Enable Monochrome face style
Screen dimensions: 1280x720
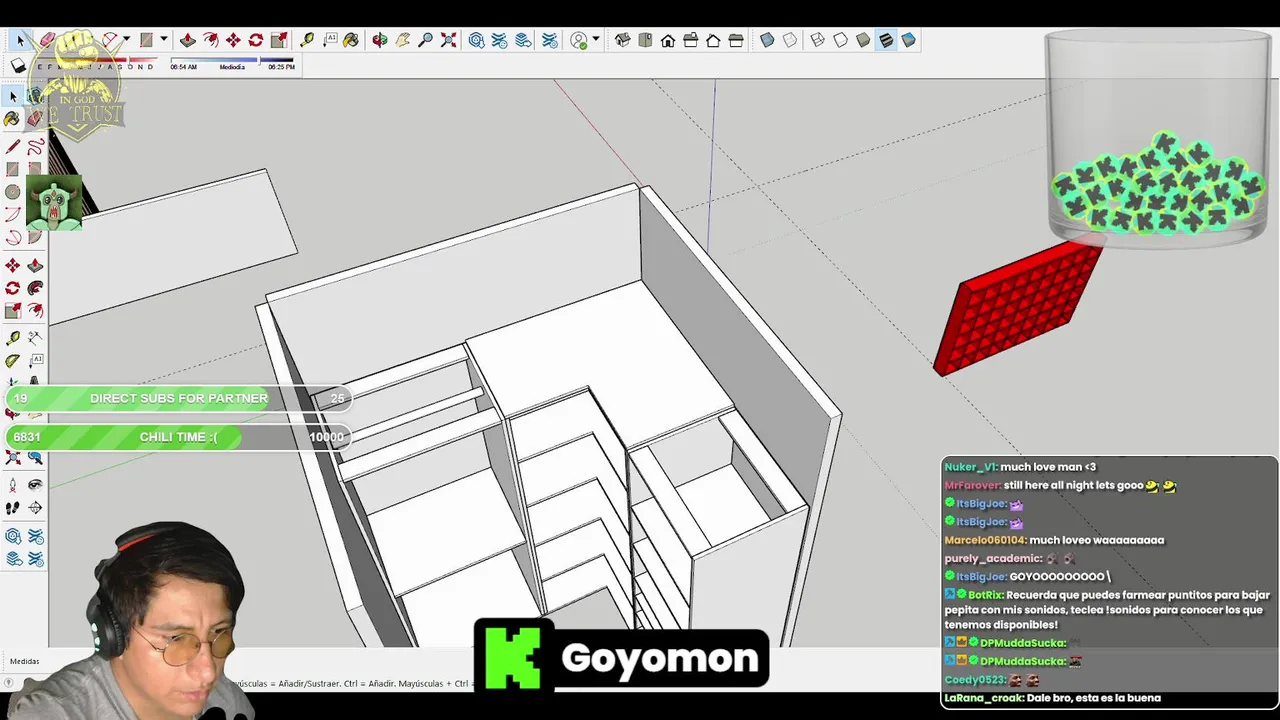[x=908, y=40]
